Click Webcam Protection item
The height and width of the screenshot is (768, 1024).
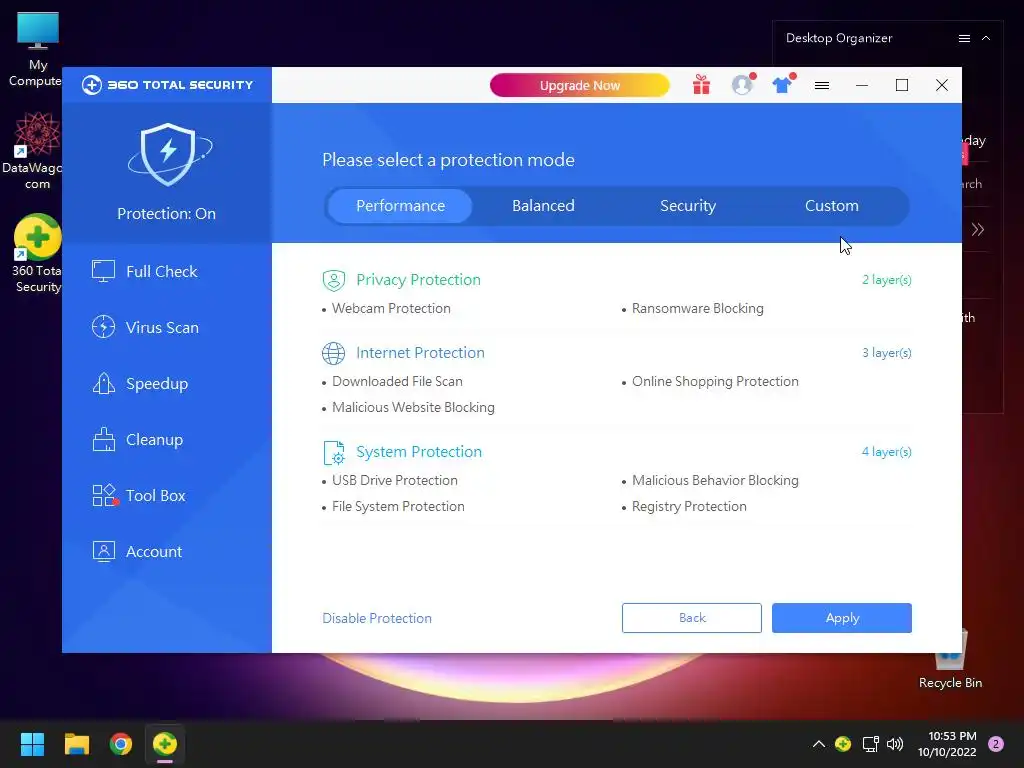tap(391, 308)
